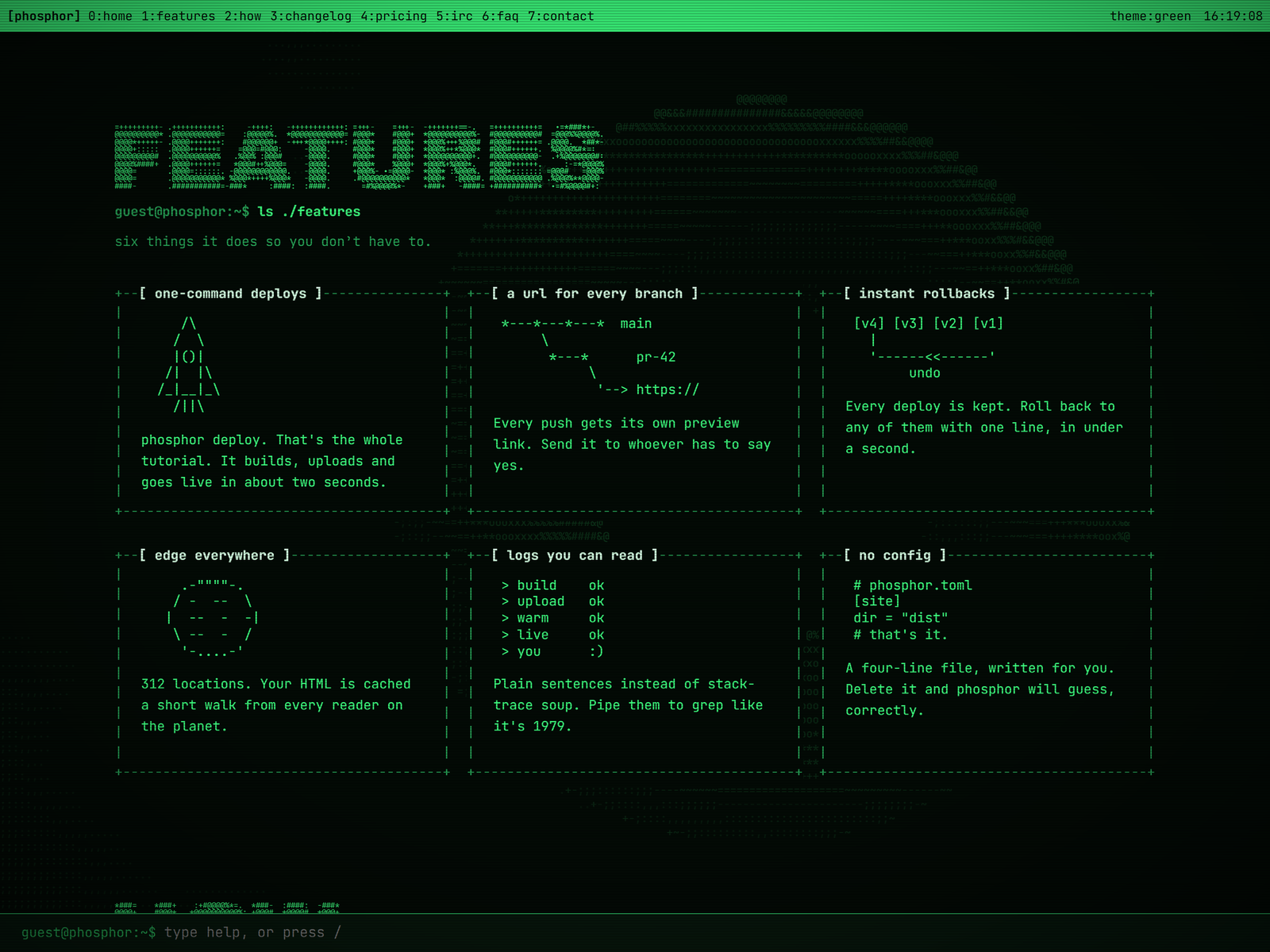Click the '[site]' config section line
The width and height of the screenshot is (1270, 952).
coord(877,601)
